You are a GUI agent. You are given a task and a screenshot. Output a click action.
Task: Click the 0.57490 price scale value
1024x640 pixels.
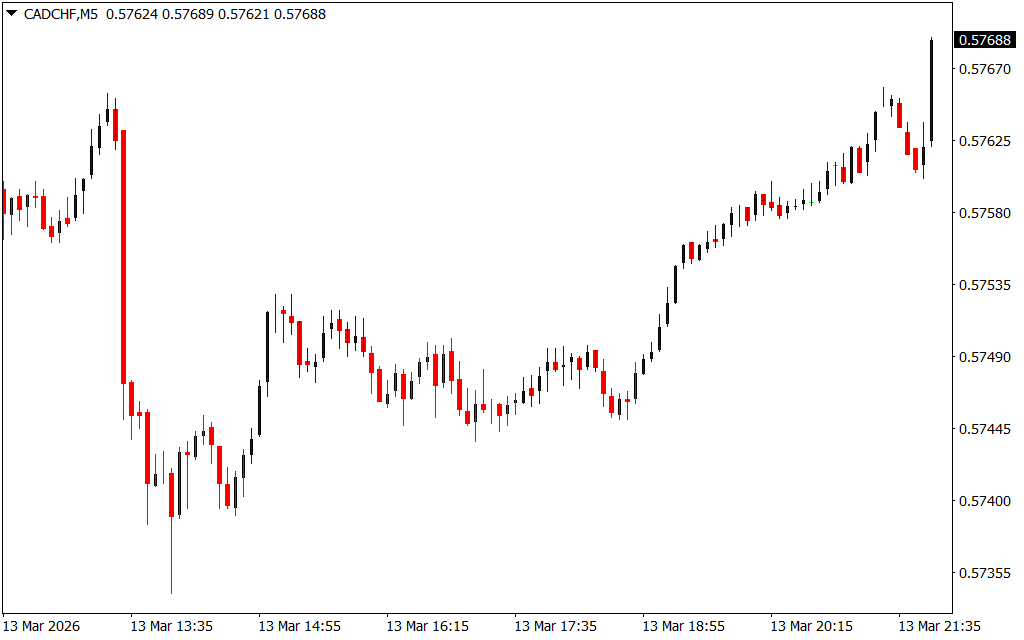pos(984,357)
